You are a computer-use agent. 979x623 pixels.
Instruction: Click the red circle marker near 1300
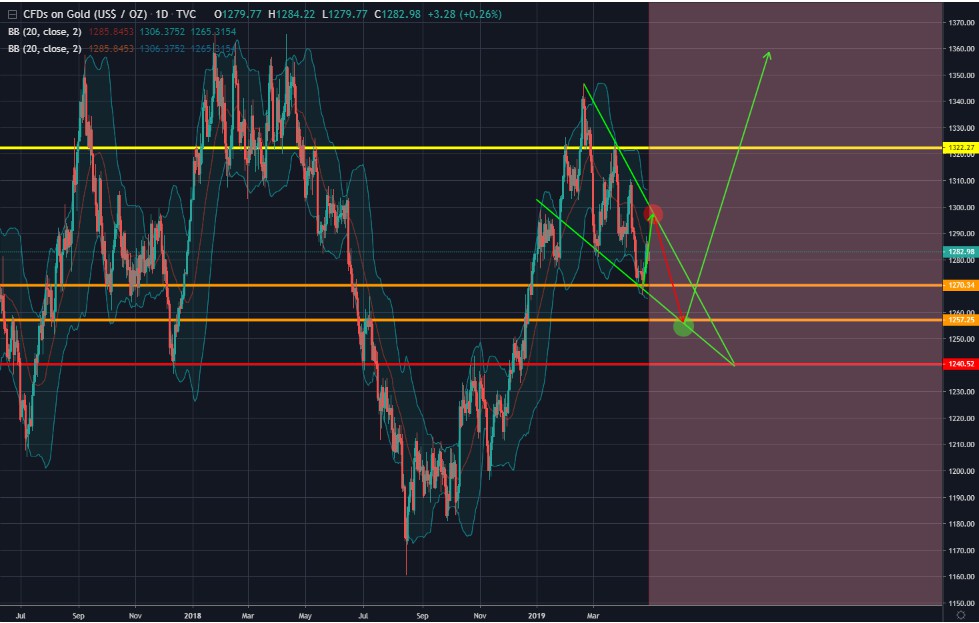(653, 213)
